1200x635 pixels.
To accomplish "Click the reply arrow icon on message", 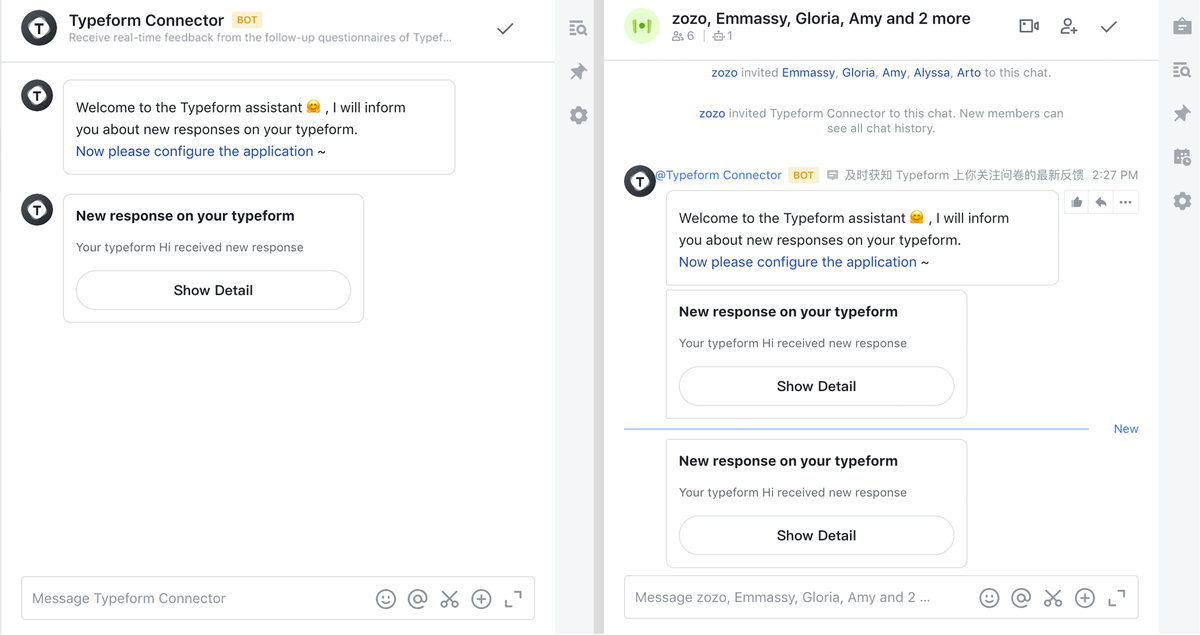I will pos(1101,202).
